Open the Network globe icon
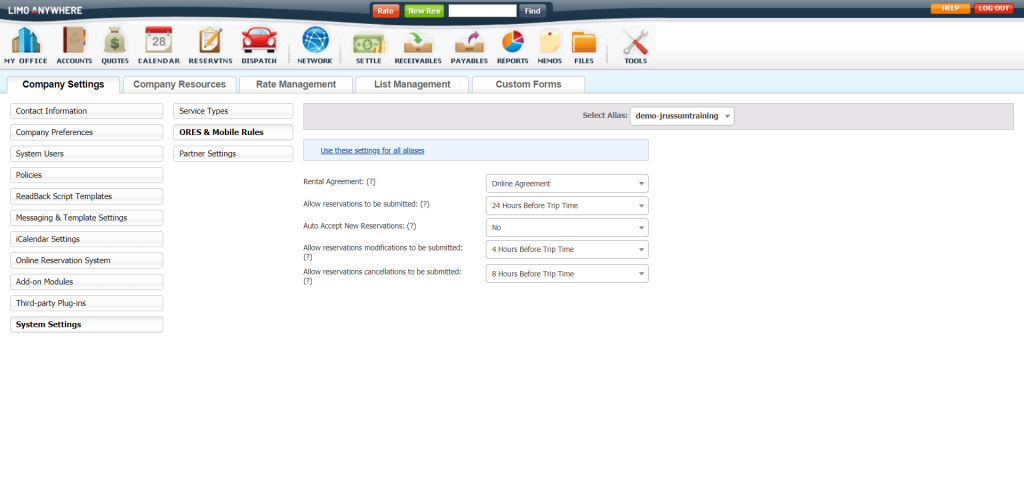The image size is (1024, 482). (x=315, y=42)
